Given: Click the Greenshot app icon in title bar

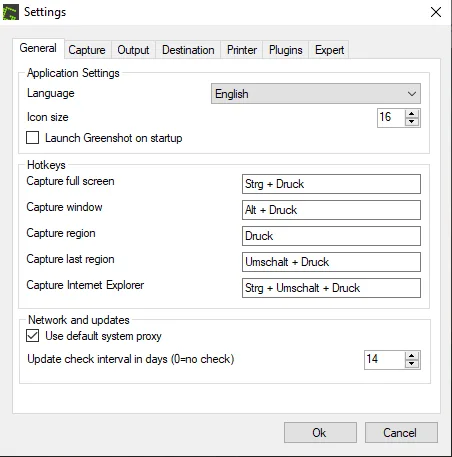Looking at the screenshot, I should pyautogui.click(x=11, y=12).
